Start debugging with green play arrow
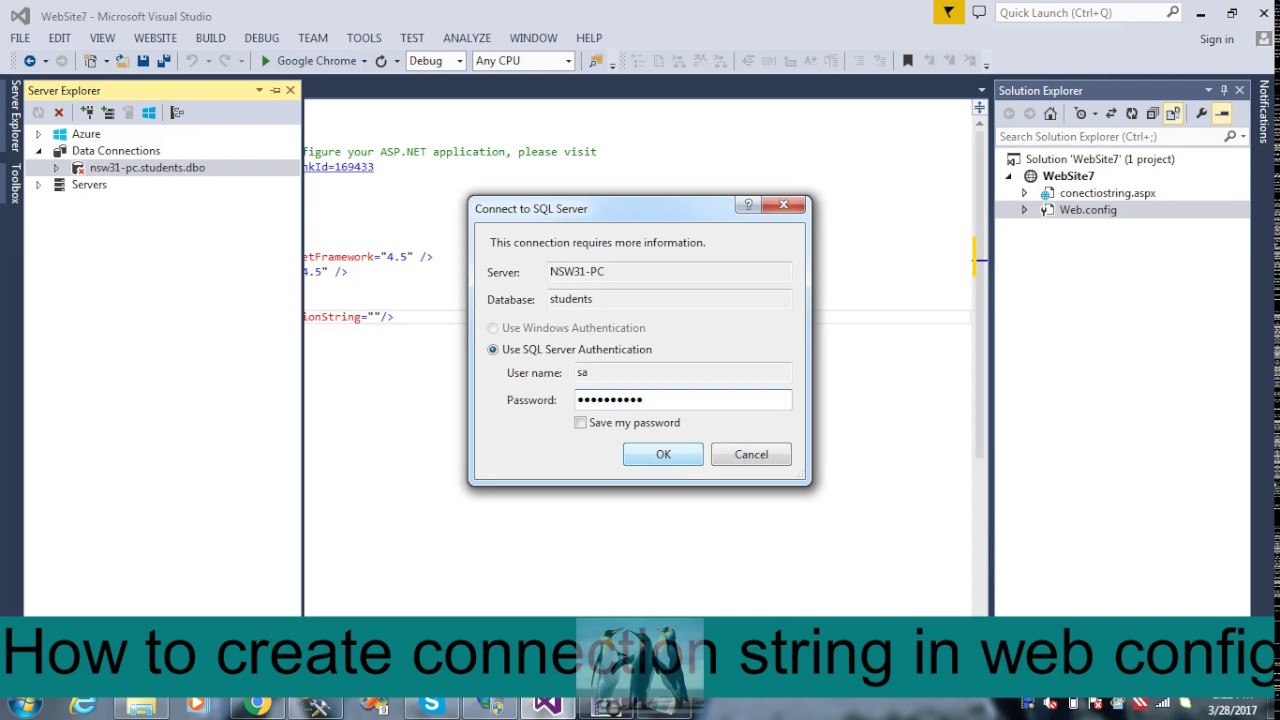Image resolution: width=1280 pixels, height=720 pixels. [265, 61]
